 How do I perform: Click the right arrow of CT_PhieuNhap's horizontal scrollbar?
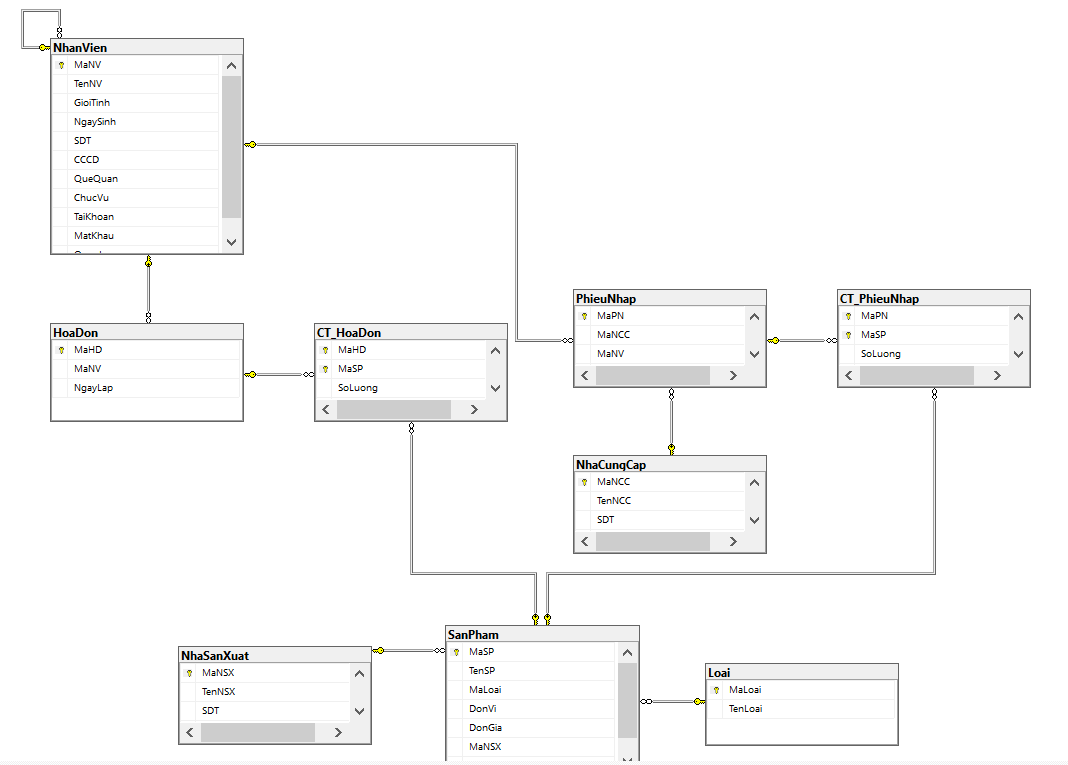(x=997, y=375)
